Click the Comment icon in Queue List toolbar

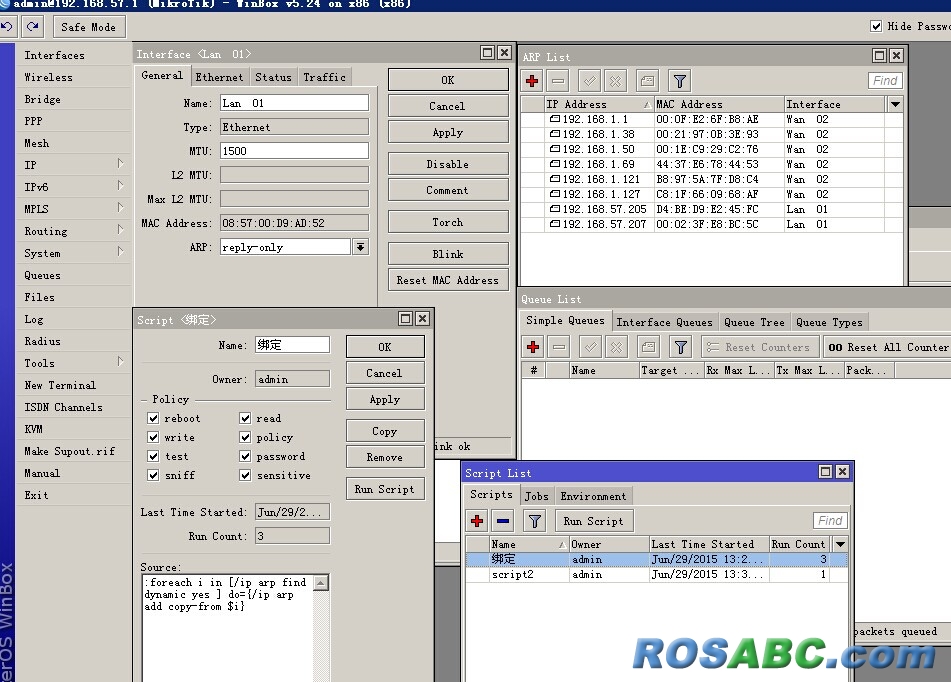pyautogui.click(x=648, y=347)
